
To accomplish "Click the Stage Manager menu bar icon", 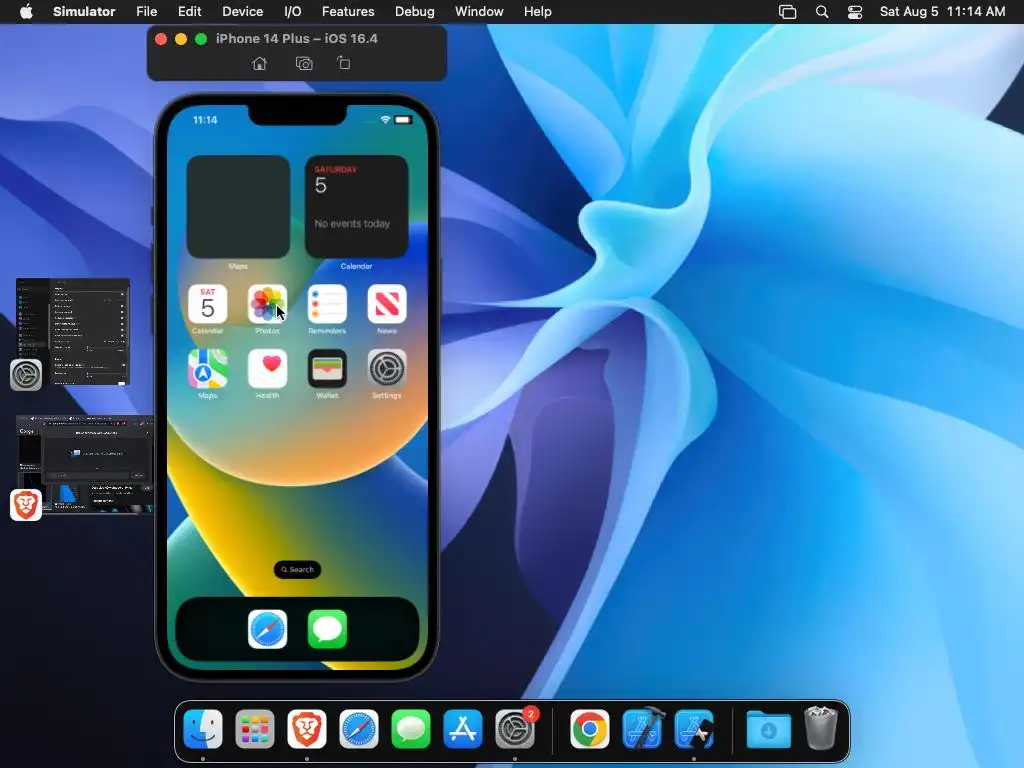I will (788, 12).
